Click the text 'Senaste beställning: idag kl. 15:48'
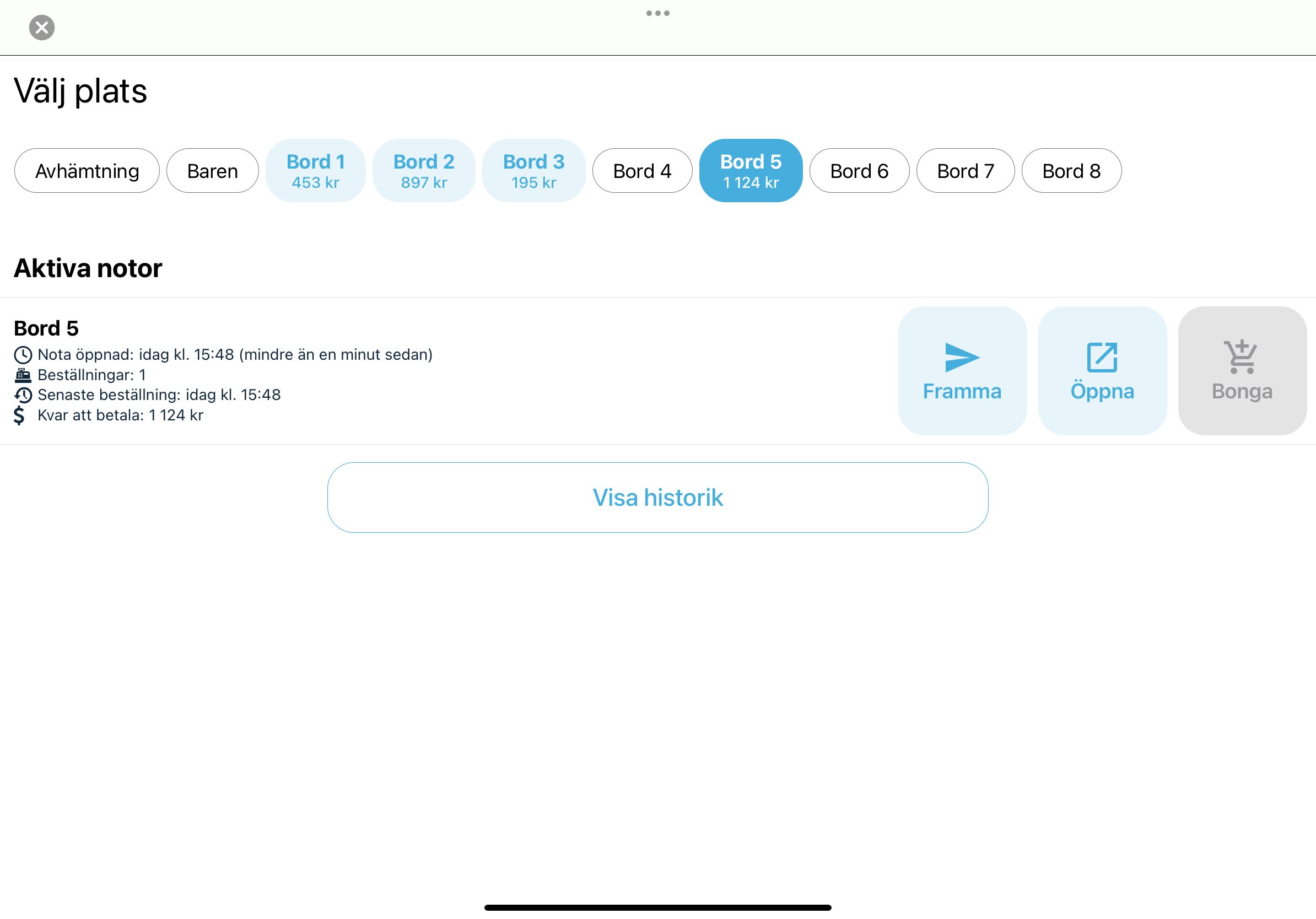1316x919 pixels. point(159,394)
